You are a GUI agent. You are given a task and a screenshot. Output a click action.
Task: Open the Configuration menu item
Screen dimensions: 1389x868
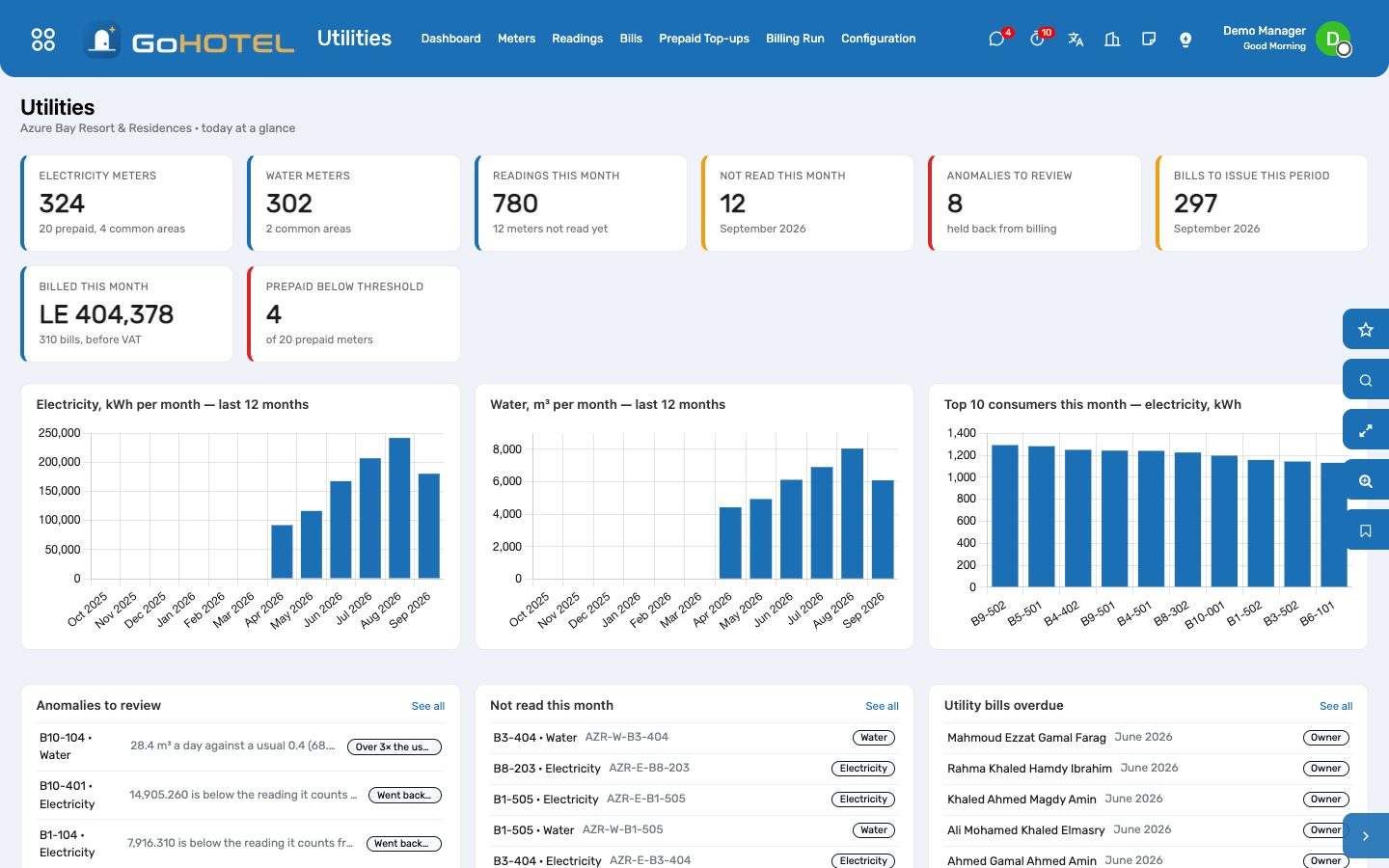pos(879,39)
